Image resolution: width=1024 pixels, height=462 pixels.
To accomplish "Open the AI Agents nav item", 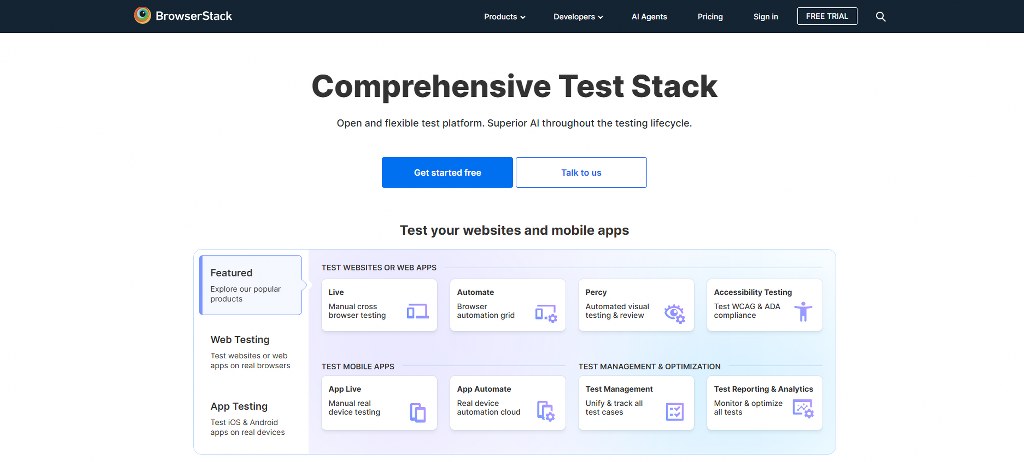I will coord(649,17).
